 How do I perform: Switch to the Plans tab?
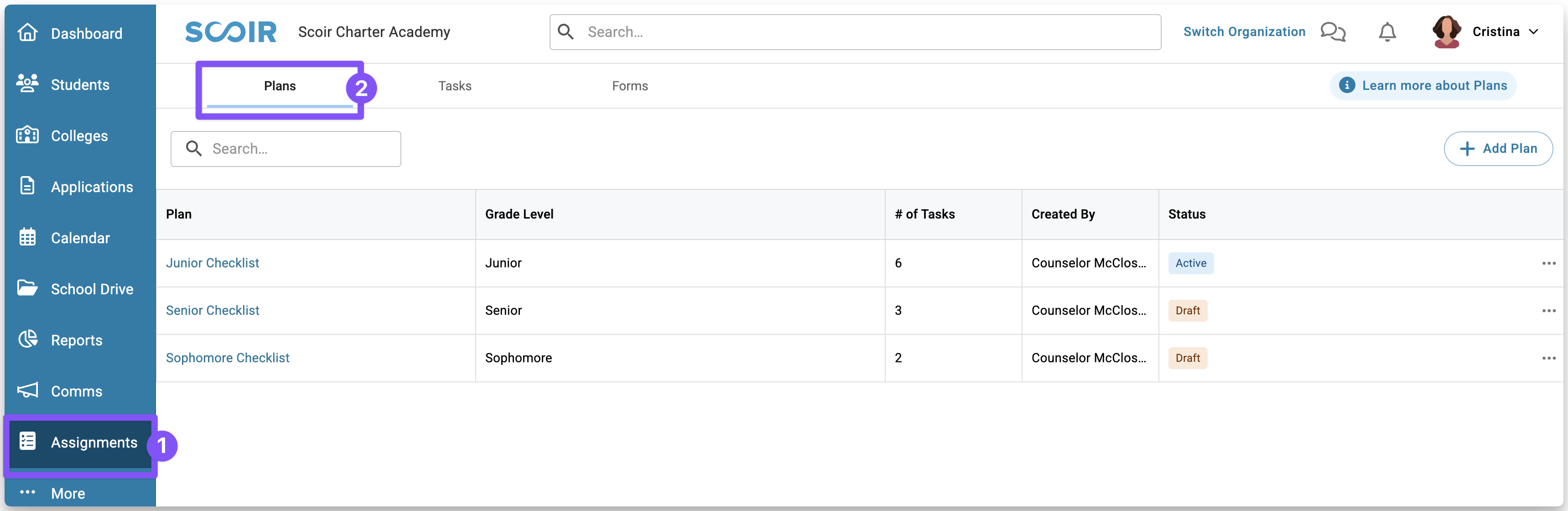tap(280, 86)
